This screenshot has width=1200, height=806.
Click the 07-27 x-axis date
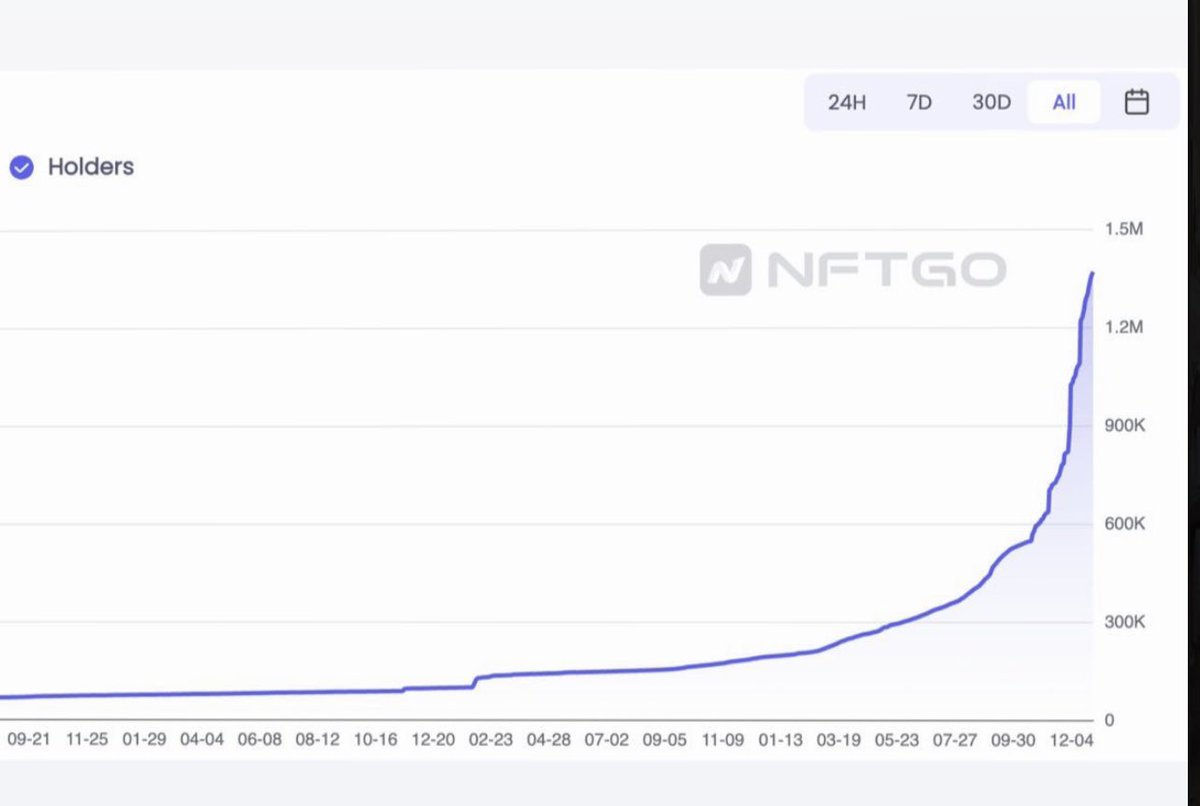[955, 740]
